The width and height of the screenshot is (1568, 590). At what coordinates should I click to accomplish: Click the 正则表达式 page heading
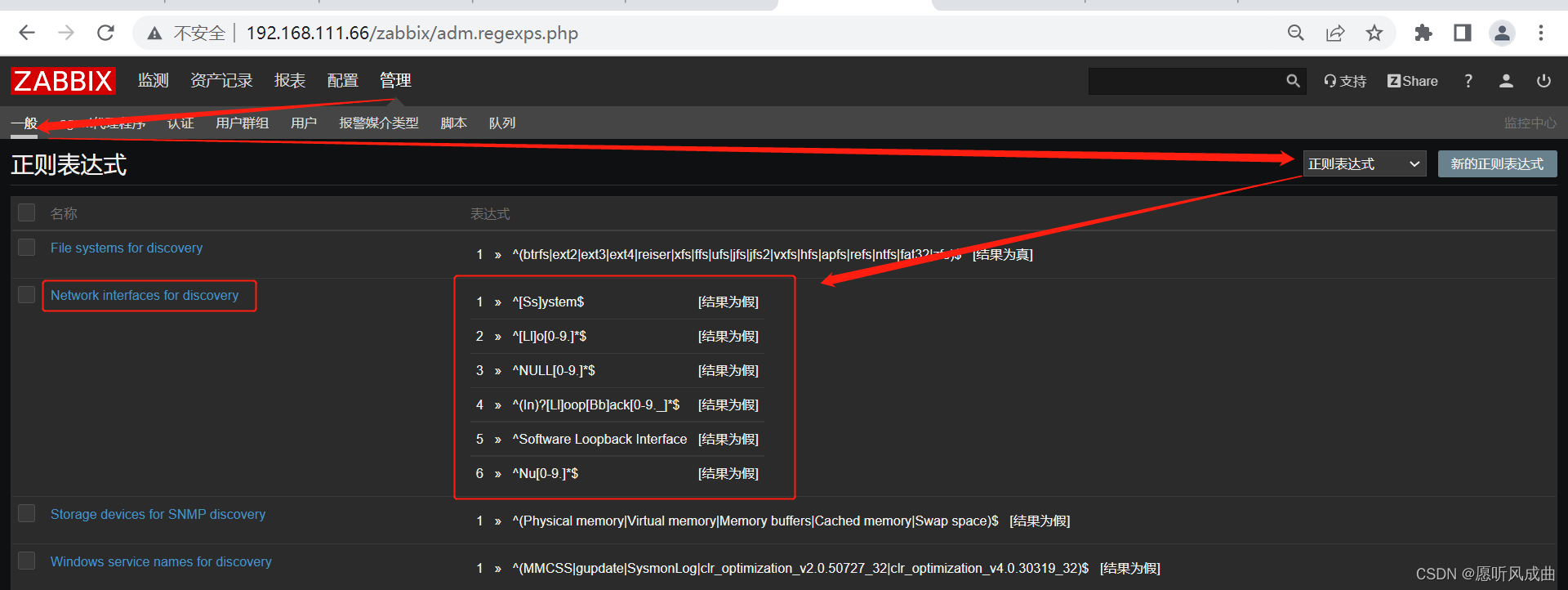(69, 165)
